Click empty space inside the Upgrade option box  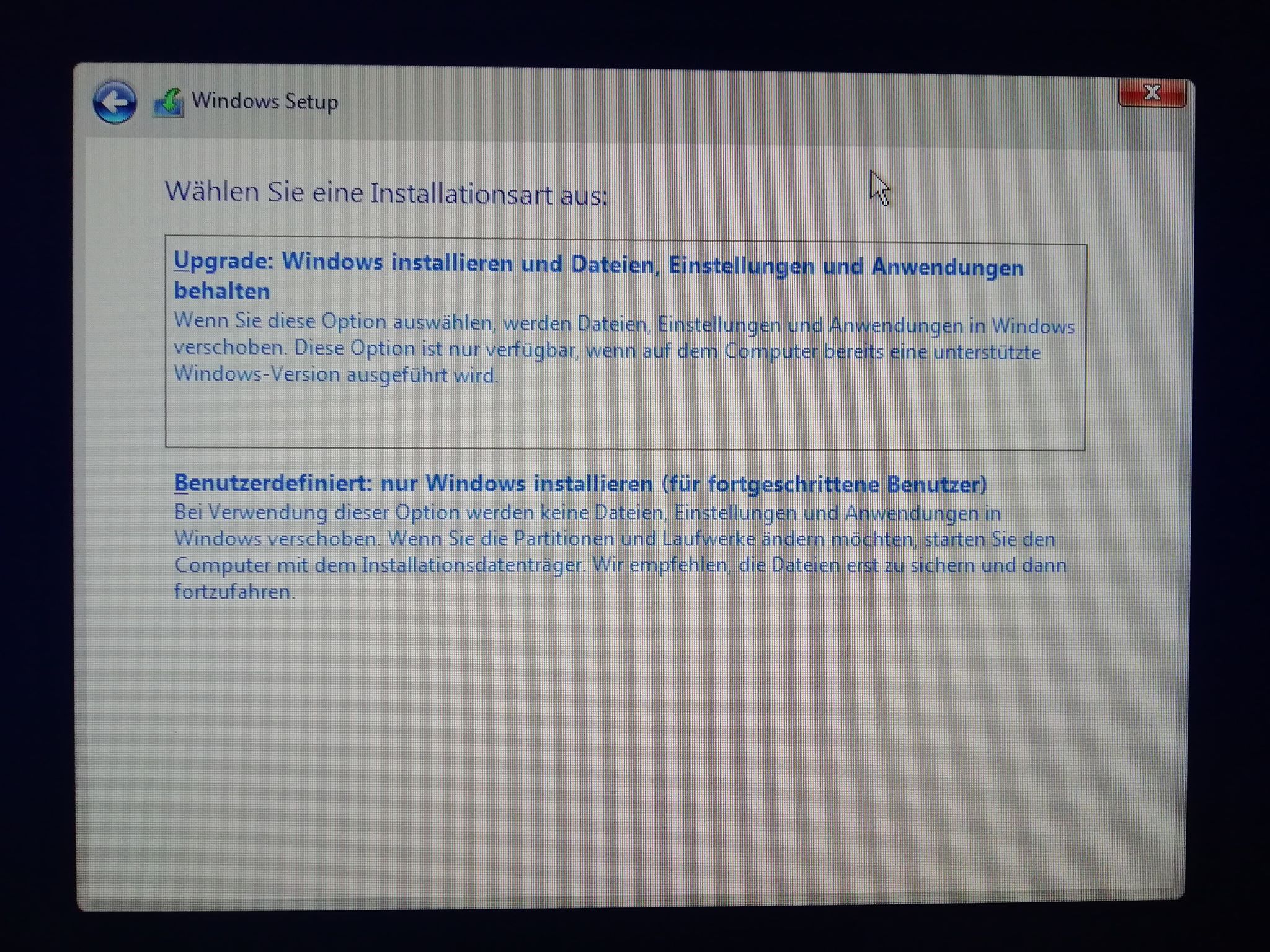(x=620, y=415)
